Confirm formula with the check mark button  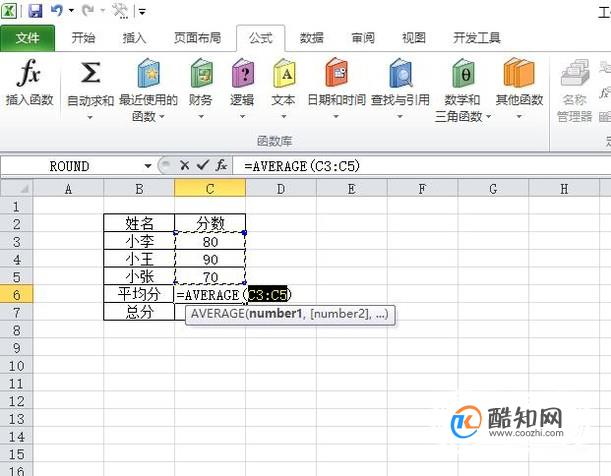(203, 166)
